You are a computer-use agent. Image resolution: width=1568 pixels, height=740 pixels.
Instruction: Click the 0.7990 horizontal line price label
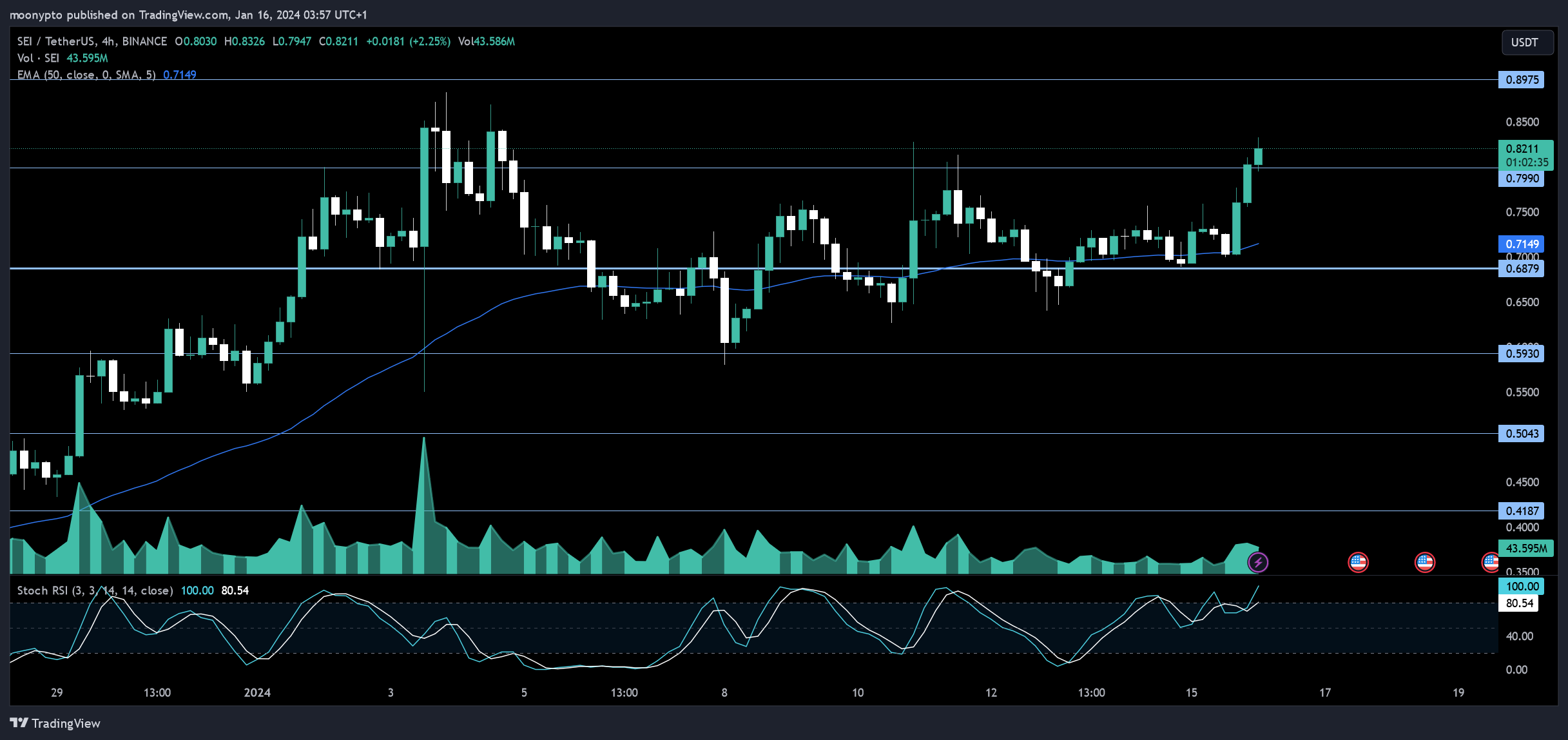(1521, 179)
